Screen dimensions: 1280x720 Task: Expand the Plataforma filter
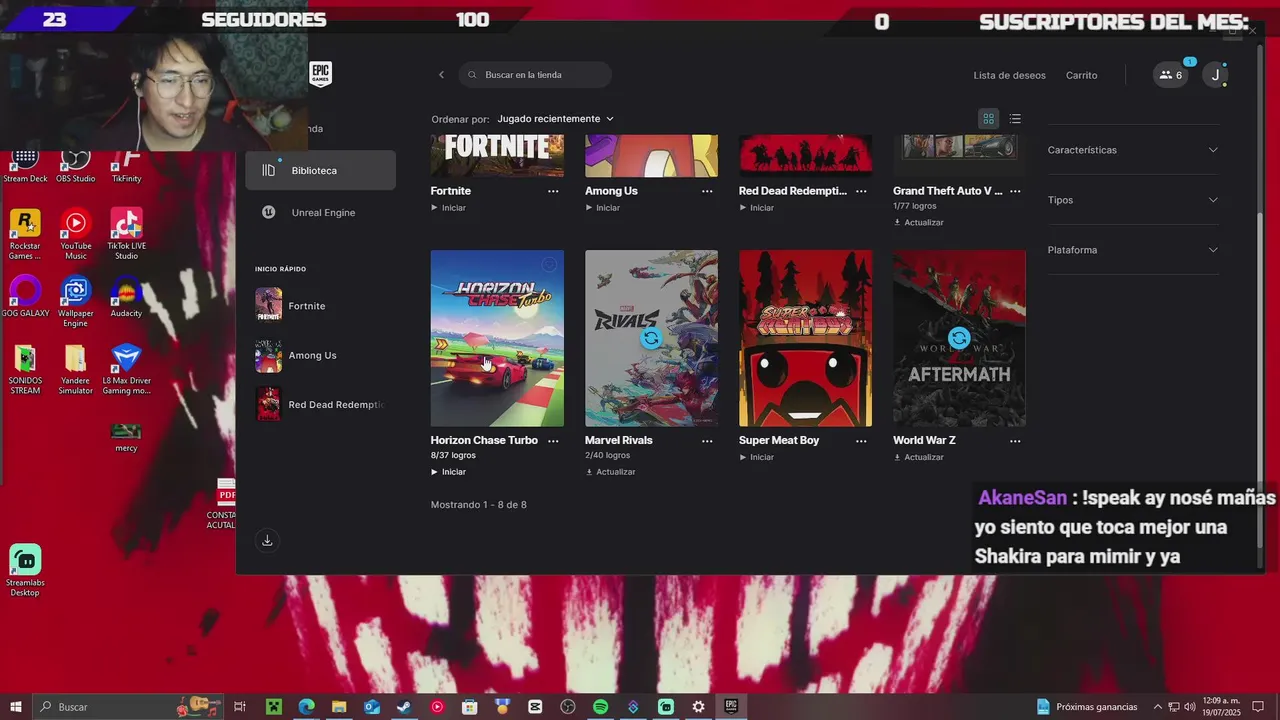[1133, 250]
